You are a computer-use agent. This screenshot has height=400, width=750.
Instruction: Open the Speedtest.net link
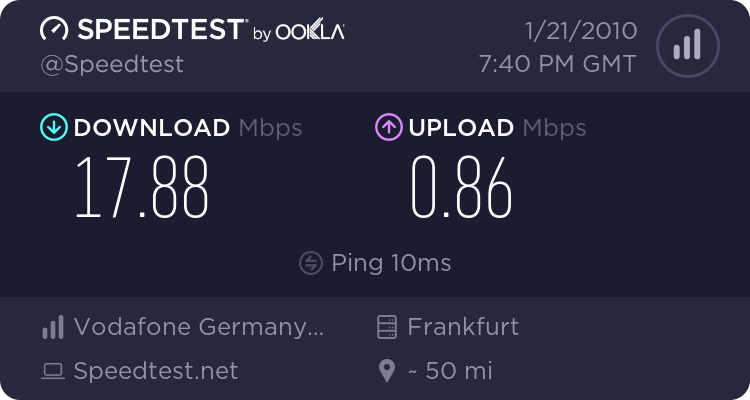(x=156, y=371)
